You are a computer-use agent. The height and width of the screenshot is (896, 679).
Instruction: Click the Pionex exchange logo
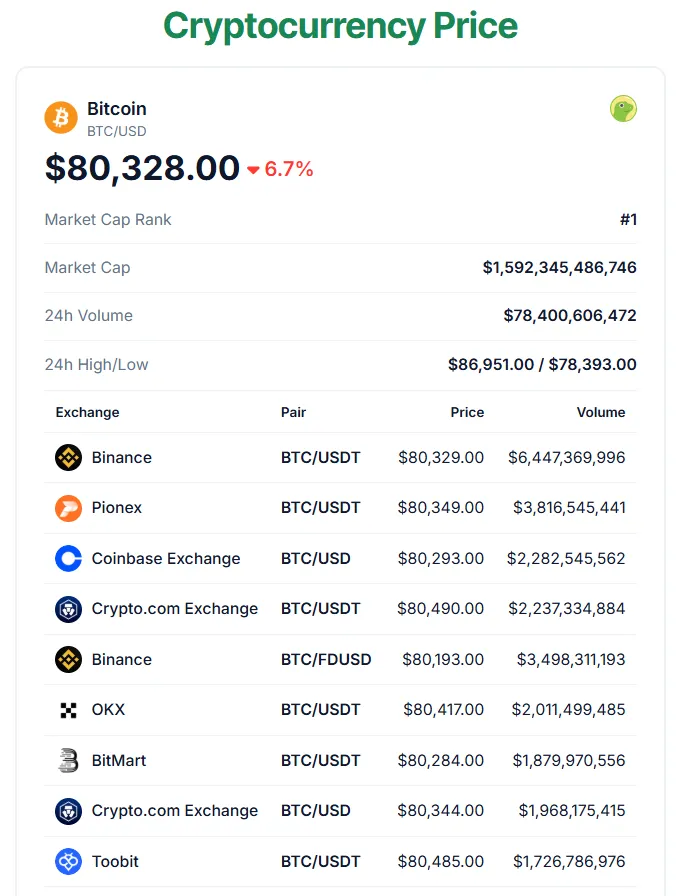coord(68,508)
